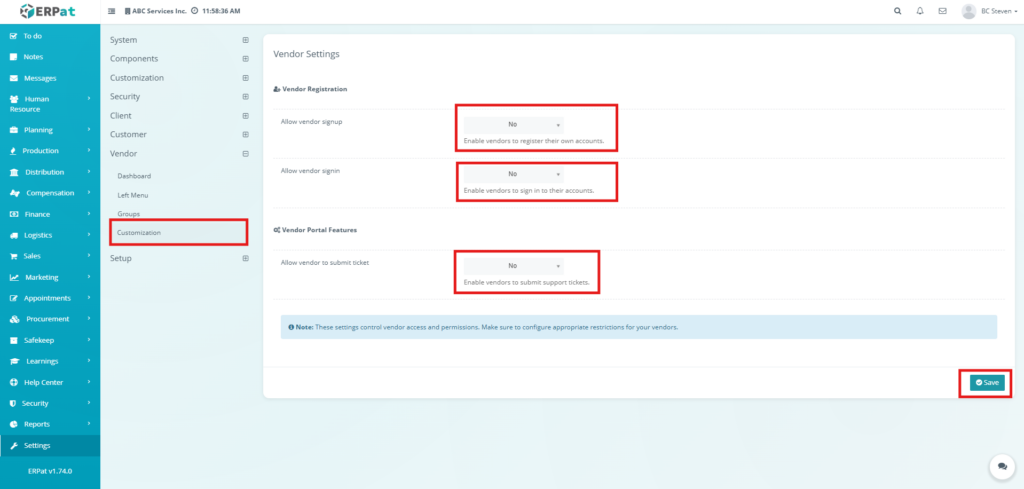The height and width of the screenshot is (489, 1024).
Task: Open the chat bubble icon
Action: pos(1002,467)
